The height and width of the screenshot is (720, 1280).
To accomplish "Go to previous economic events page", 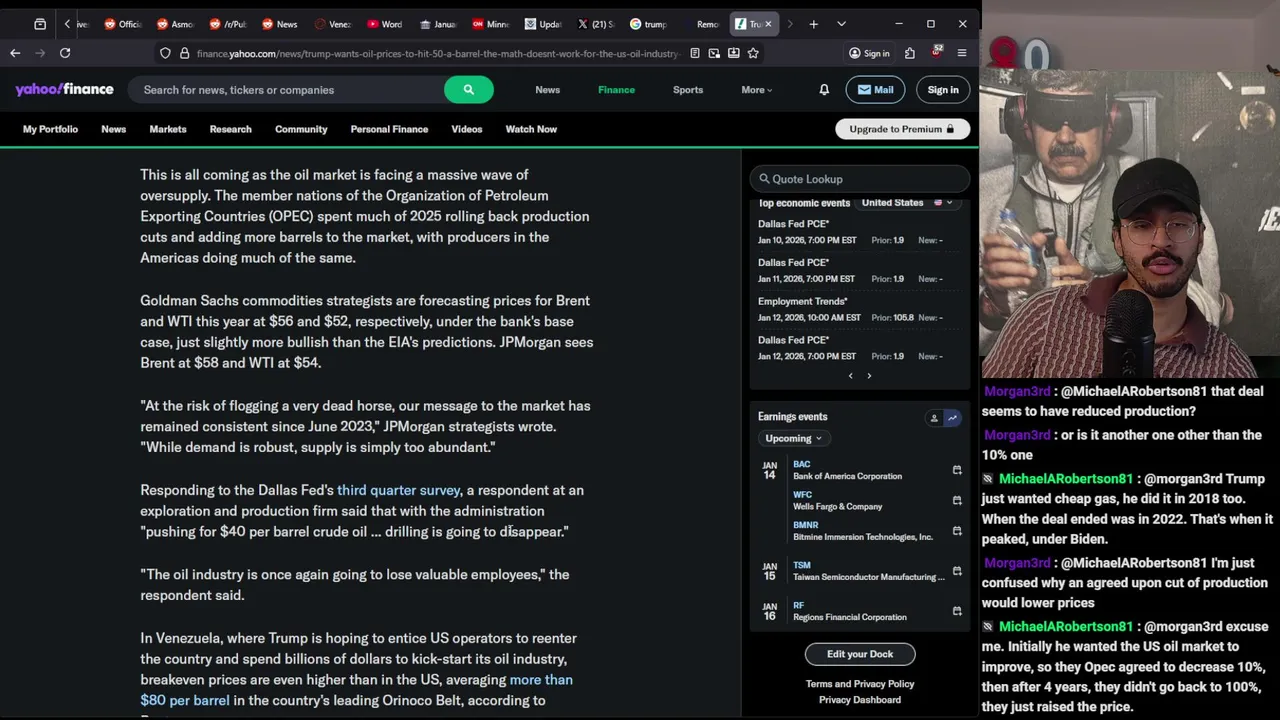I will tap(851, 376).
